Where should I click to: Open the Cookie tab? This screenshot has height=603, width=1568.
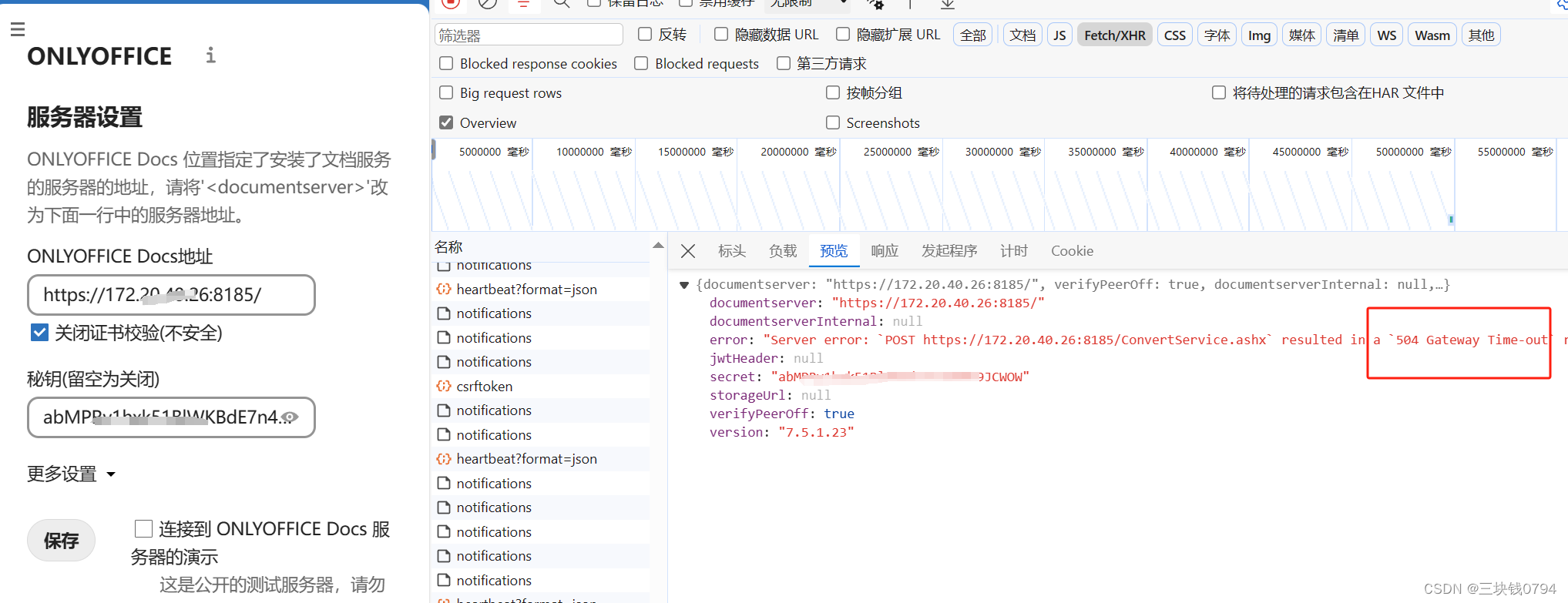pyautogui.click(x=1073, y=251)
